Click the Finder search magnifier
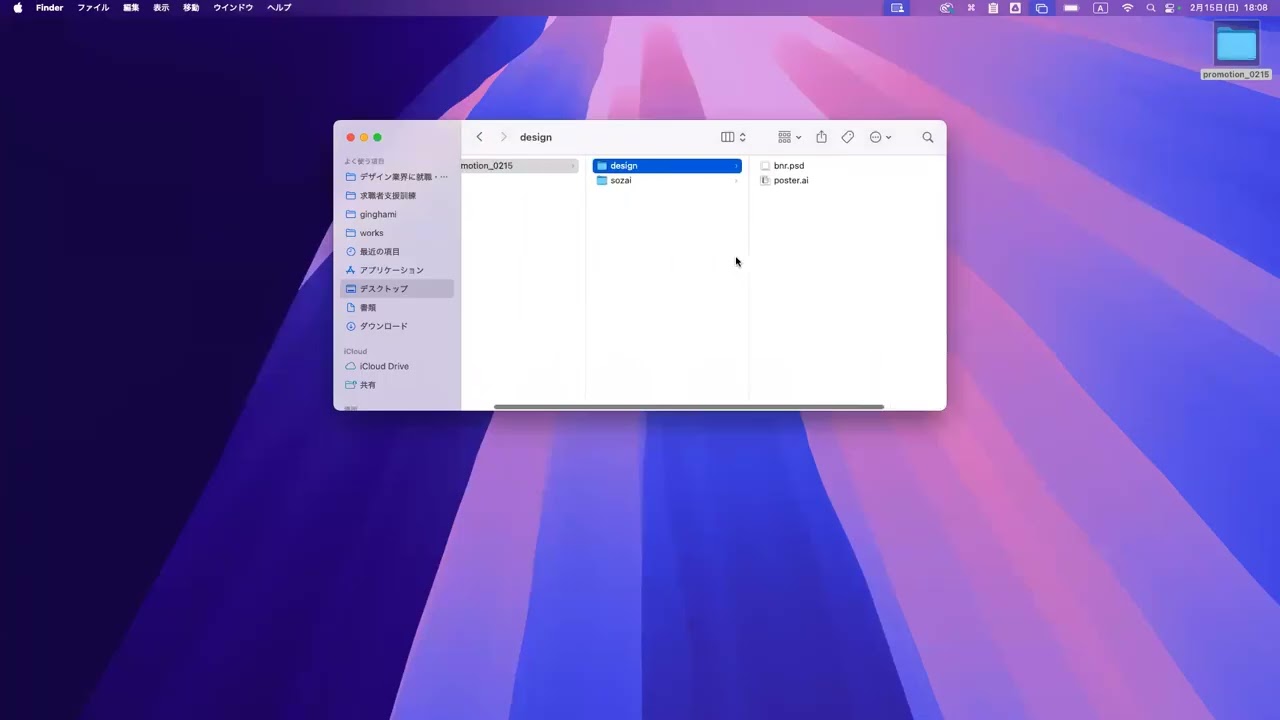The image size is (1280, 720). pyautogui.click(x=928, y=137)
